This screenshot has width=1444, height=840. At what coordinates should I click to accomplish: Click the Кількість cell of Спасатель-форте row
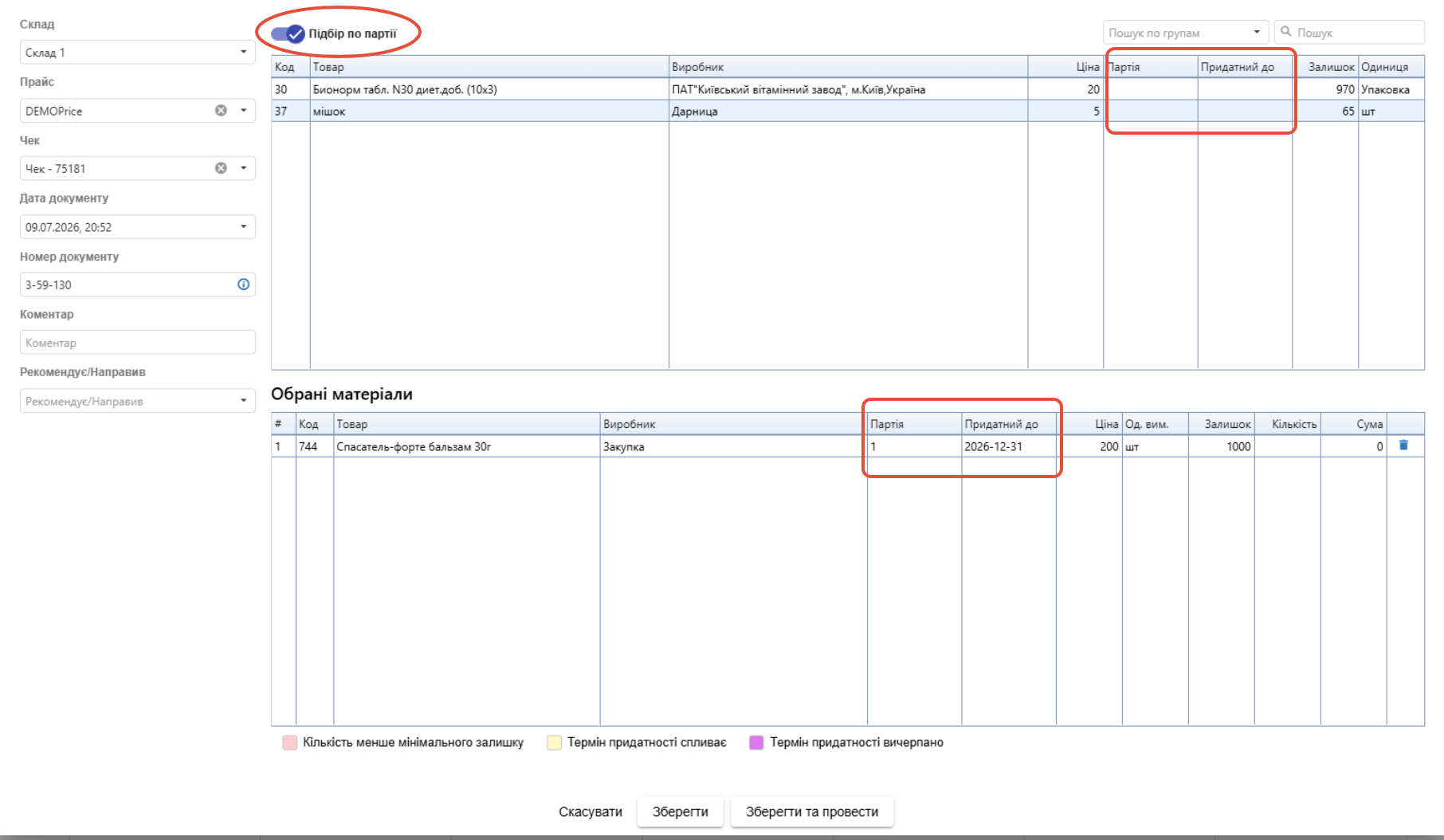[x=1287, y=446]
